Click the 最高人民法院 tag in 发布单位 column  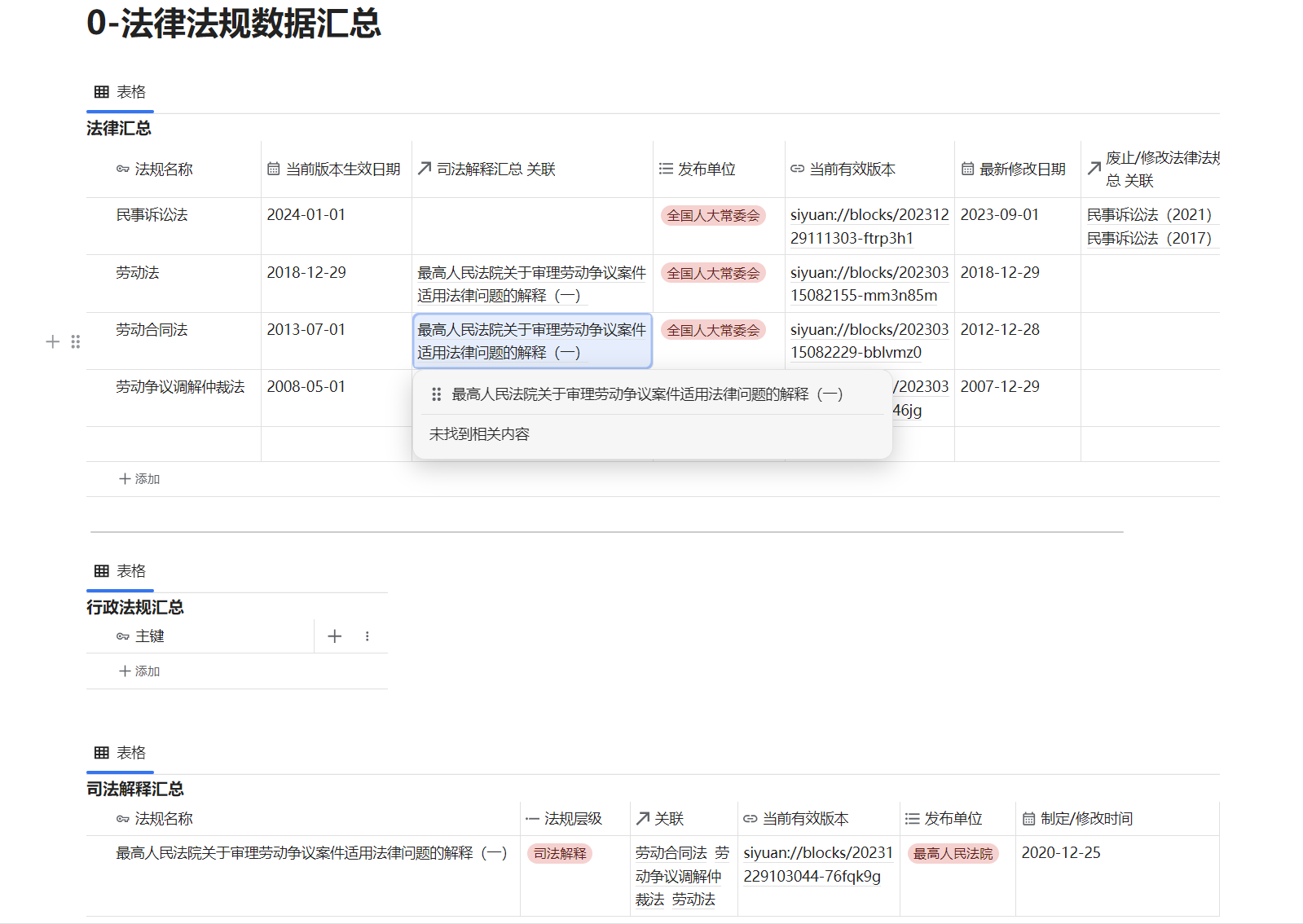[953, 853]
